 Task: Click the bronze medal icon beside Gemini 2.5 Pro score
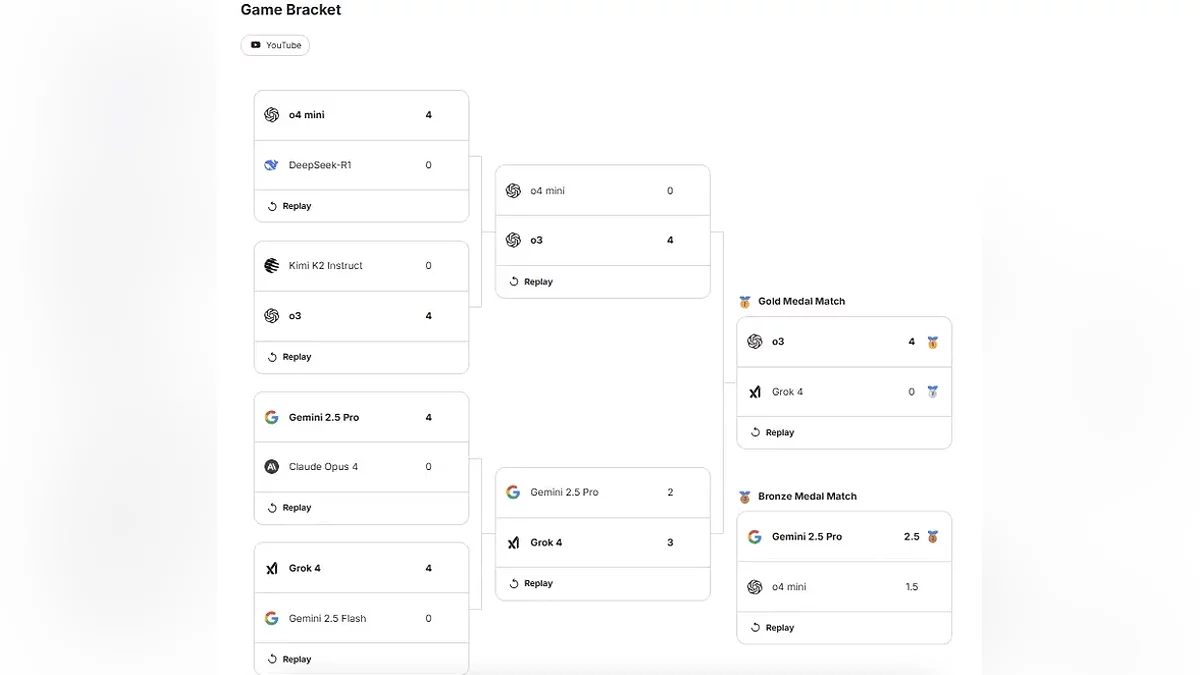932,537
